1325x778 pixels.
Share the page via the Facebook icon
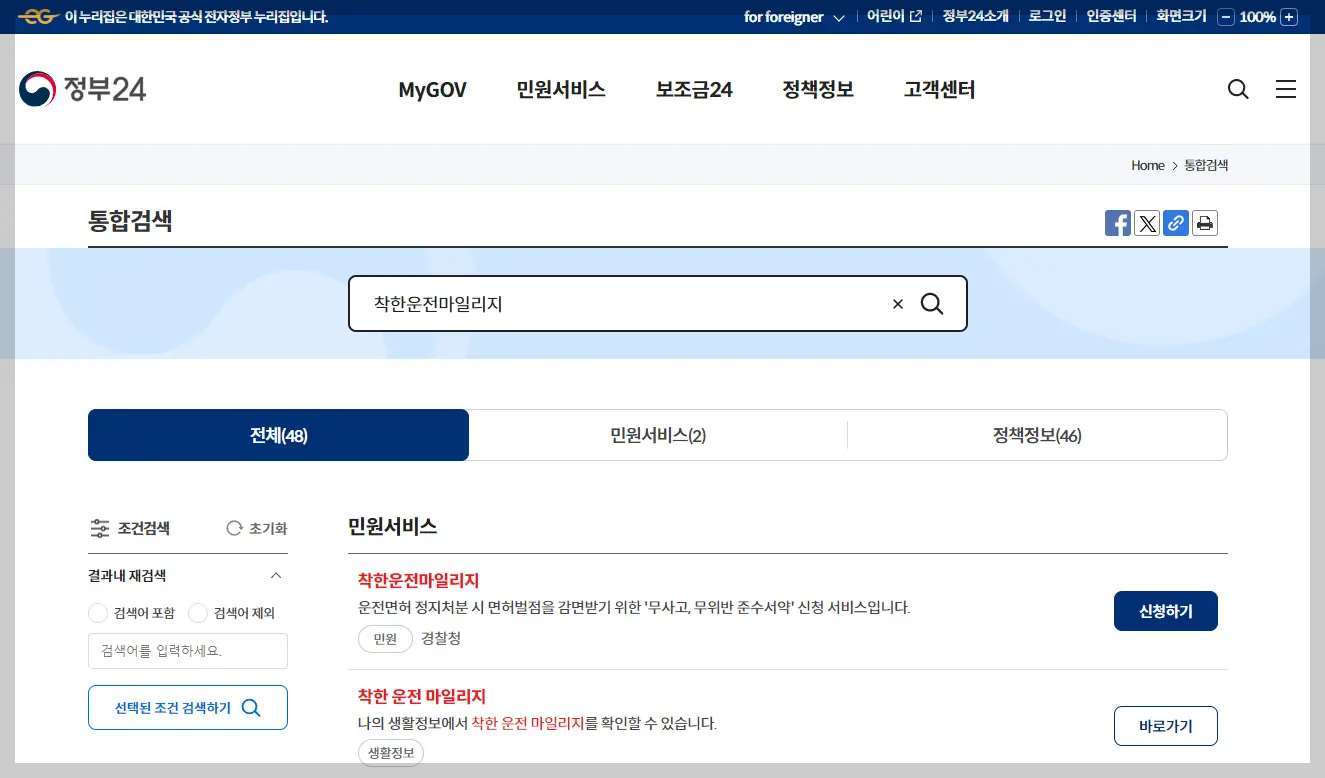[x=1117, y=223]
